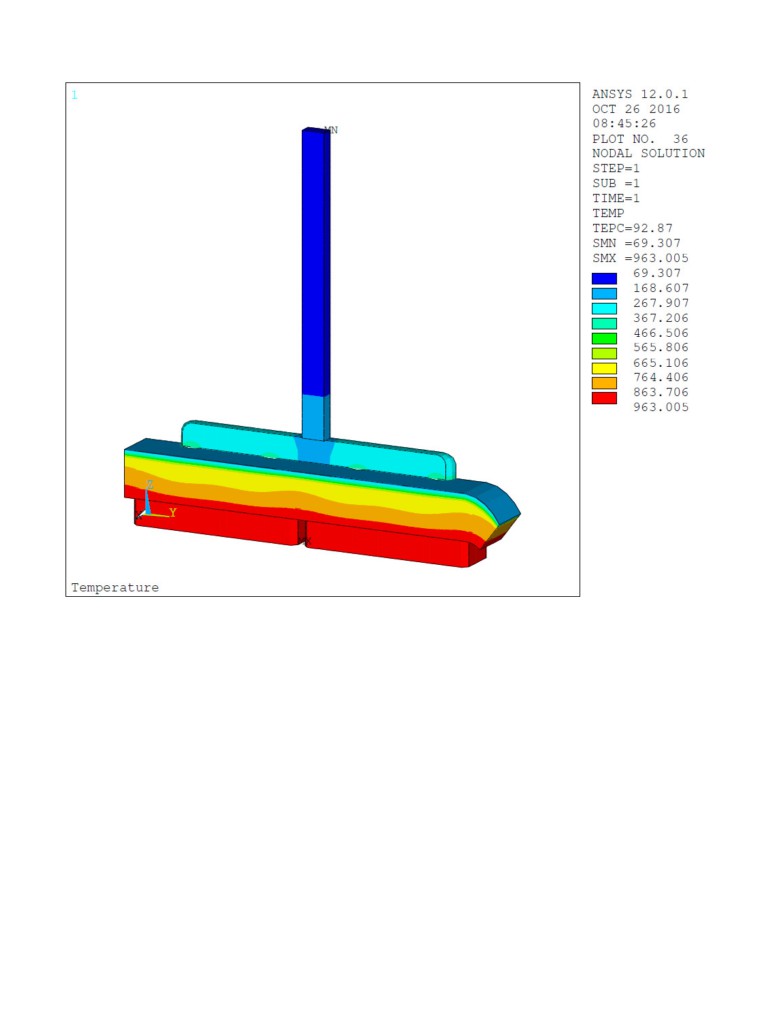782x1012 pixels.
Task: Click the cyan legend color swatch
Action: coord(604,309)
